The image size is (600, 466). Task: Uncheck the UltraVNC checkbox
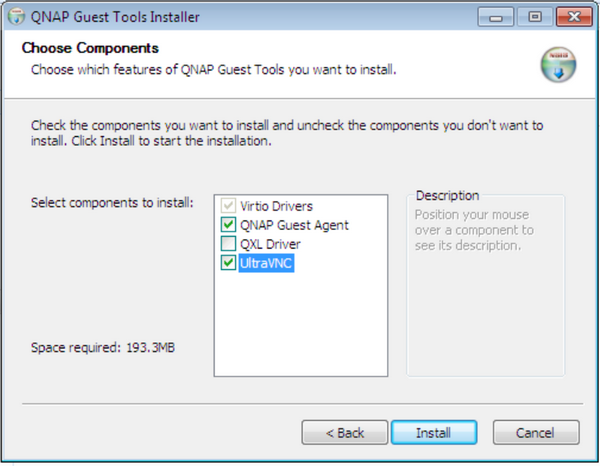(x=228, y=262)
